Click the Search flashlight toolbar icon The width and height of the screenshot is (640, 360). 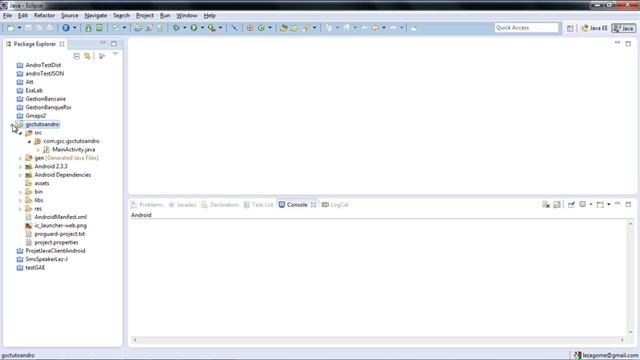[306, 28]
